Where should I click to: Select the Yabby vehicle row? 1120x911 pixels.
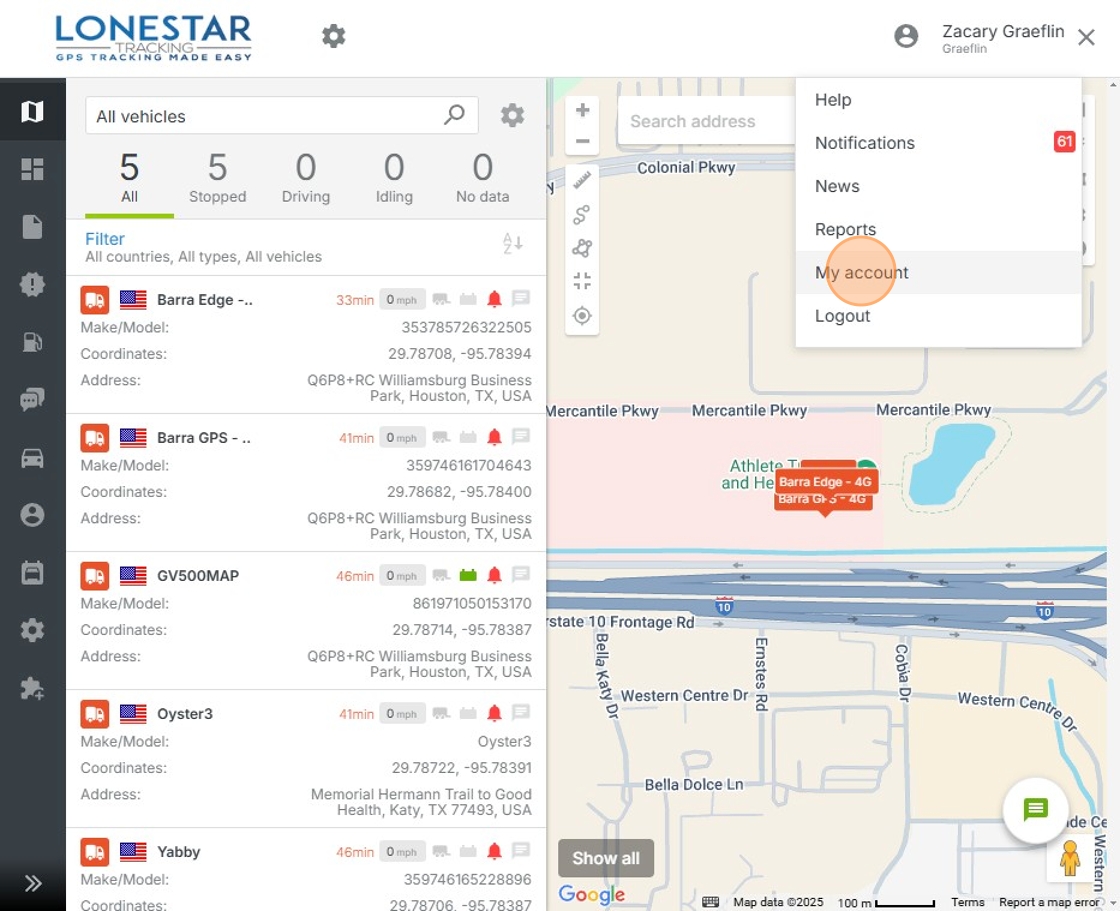(x=306, y=870)
